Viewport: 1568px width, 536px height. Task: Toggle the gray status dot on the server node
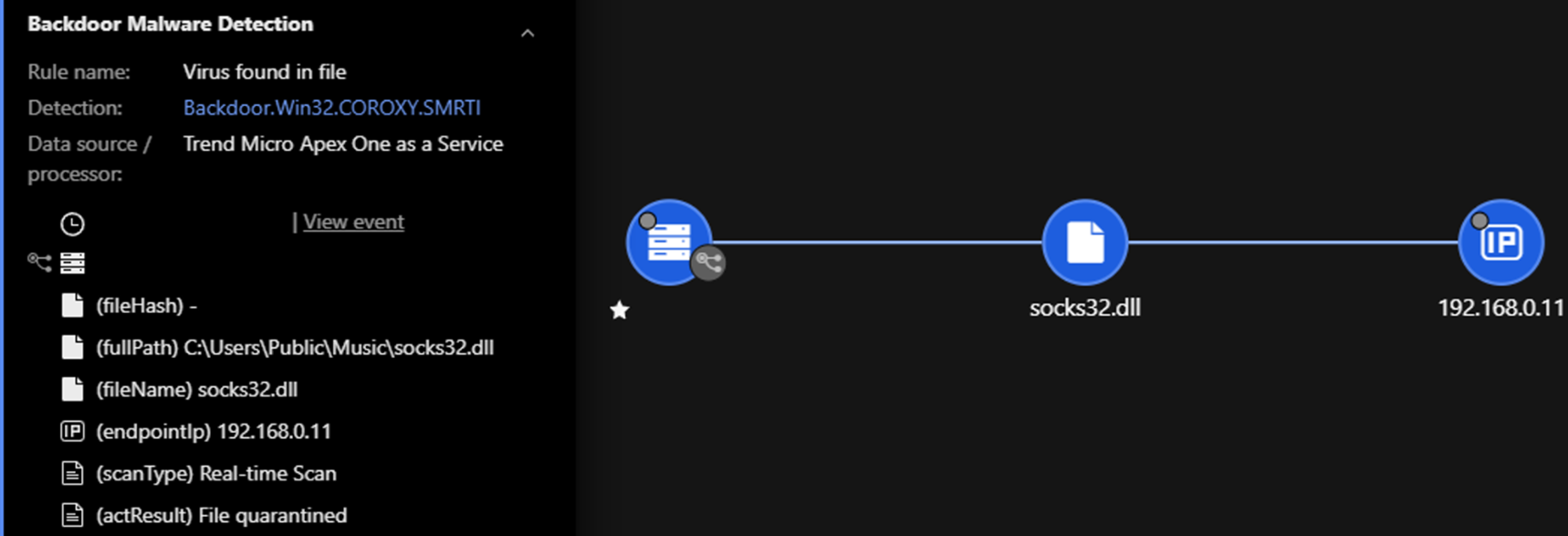648,220
